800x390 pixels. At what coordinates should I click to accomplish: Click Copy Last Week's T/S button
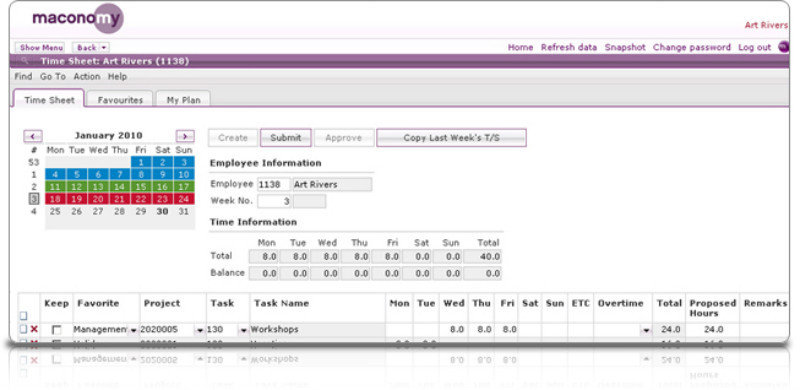(x=452, y=138)
